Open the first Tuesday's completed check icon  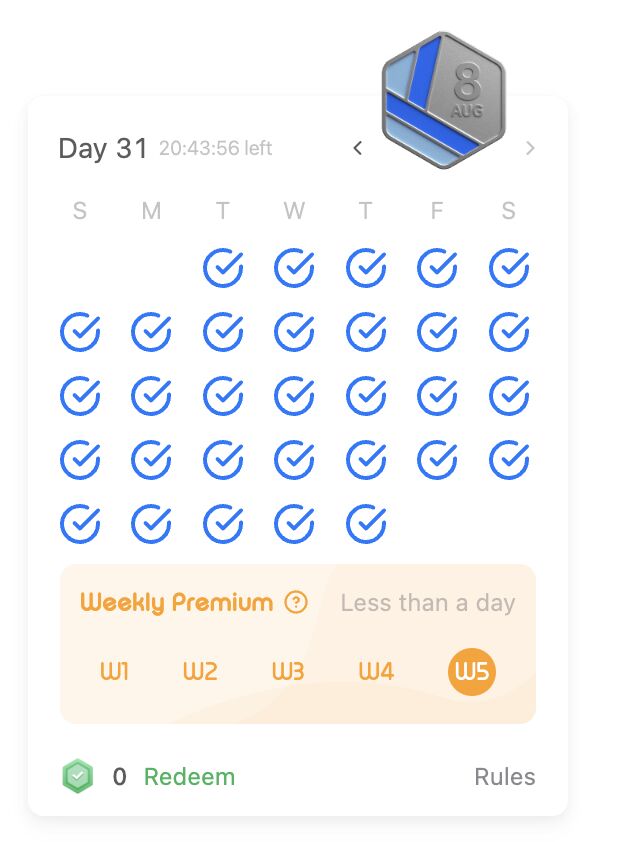pos(223,267)
